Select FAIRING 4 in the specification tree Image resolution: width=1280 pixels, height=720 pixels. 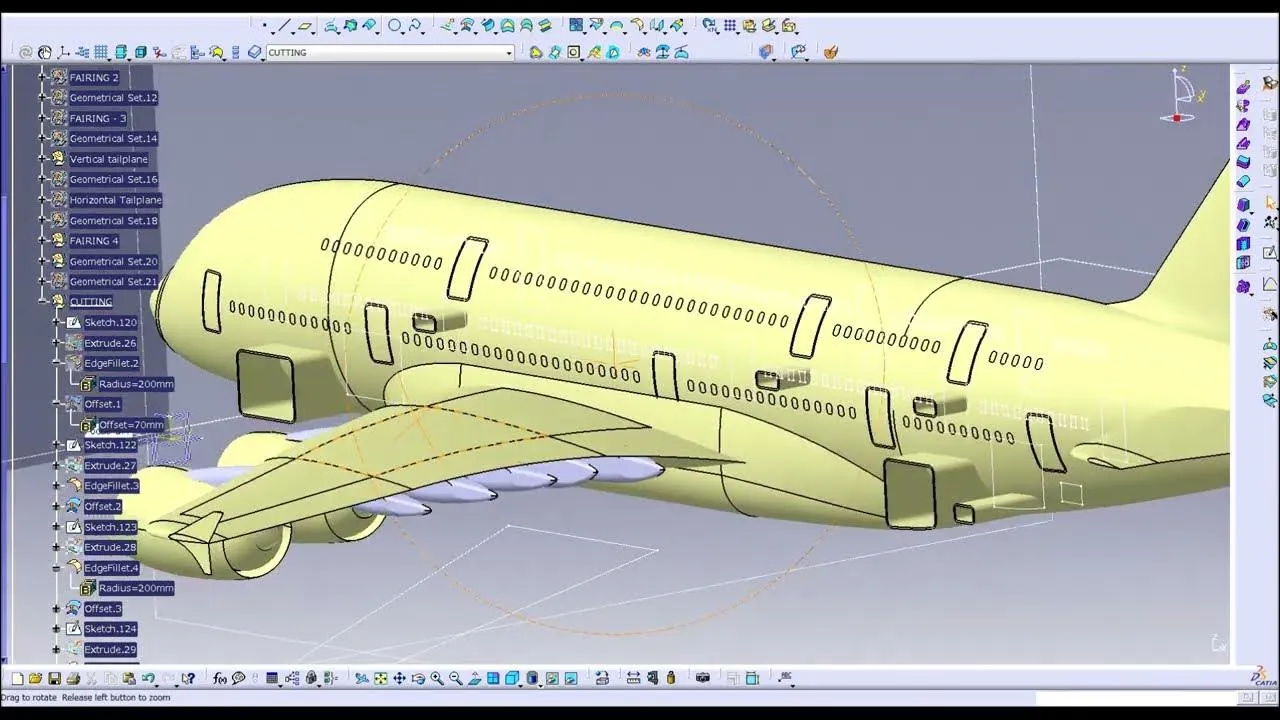(95, 240)
